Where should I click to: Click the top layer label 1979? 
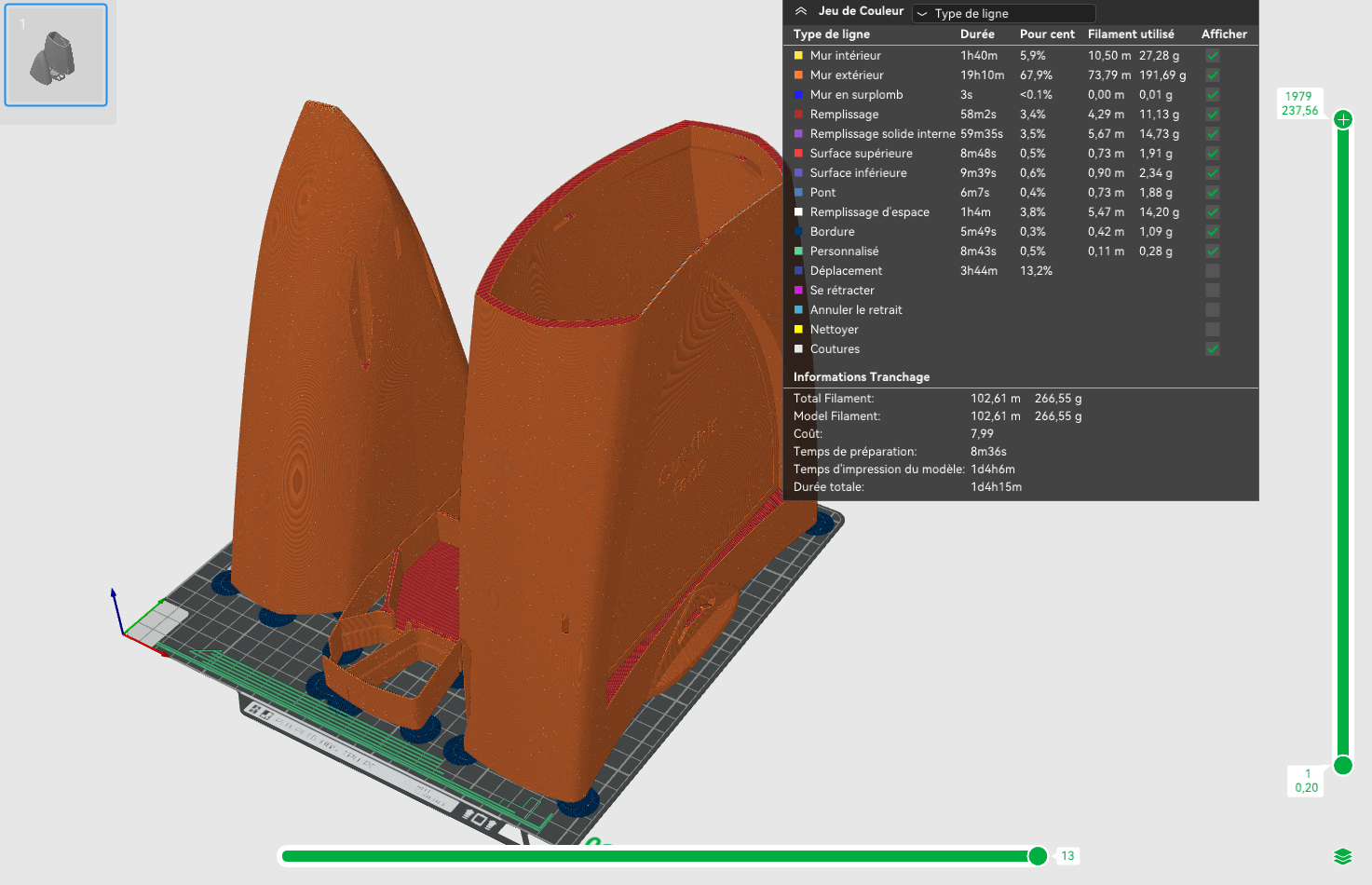pyautogui.click(x=1298, y=97)
